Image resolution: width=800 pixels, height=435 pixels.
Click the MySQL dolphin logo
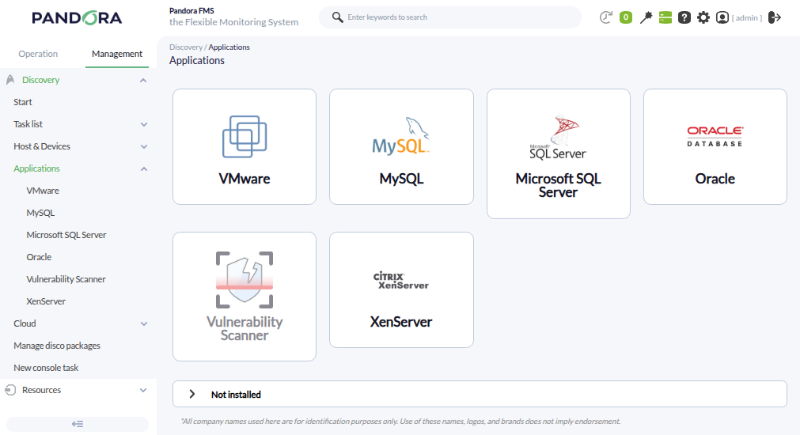(x=402, y=136)
